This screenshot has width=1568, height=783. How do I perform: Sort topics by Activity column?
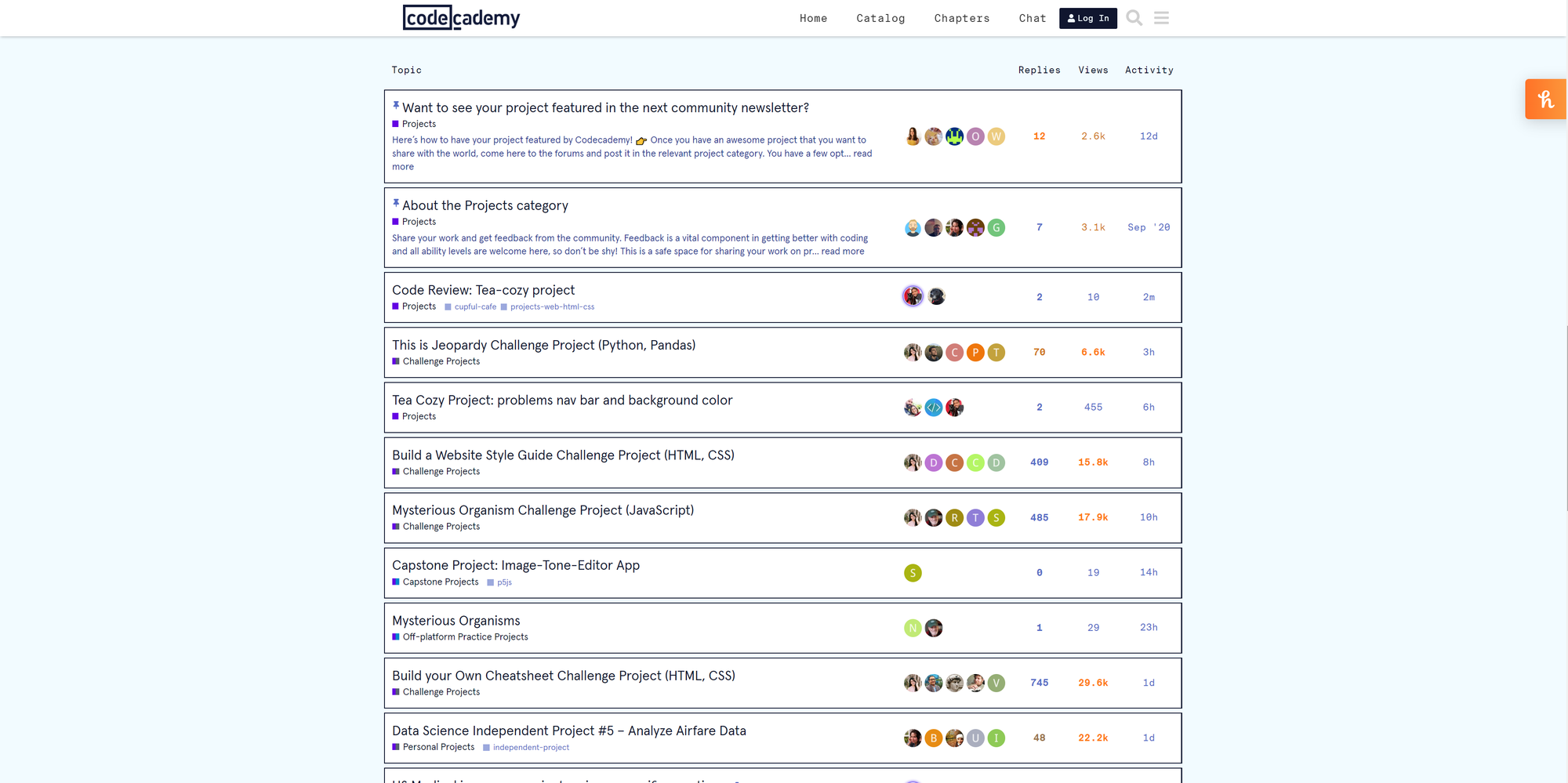[x=1149, y=70]
